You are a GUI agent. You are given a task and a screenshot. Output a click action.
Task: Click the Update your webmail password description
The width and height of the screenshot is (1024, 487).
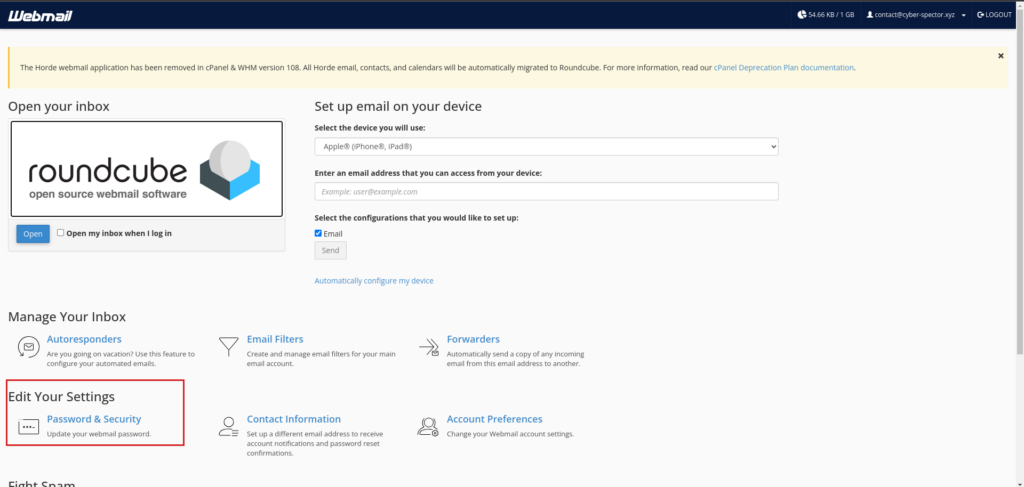click(99, 433)
